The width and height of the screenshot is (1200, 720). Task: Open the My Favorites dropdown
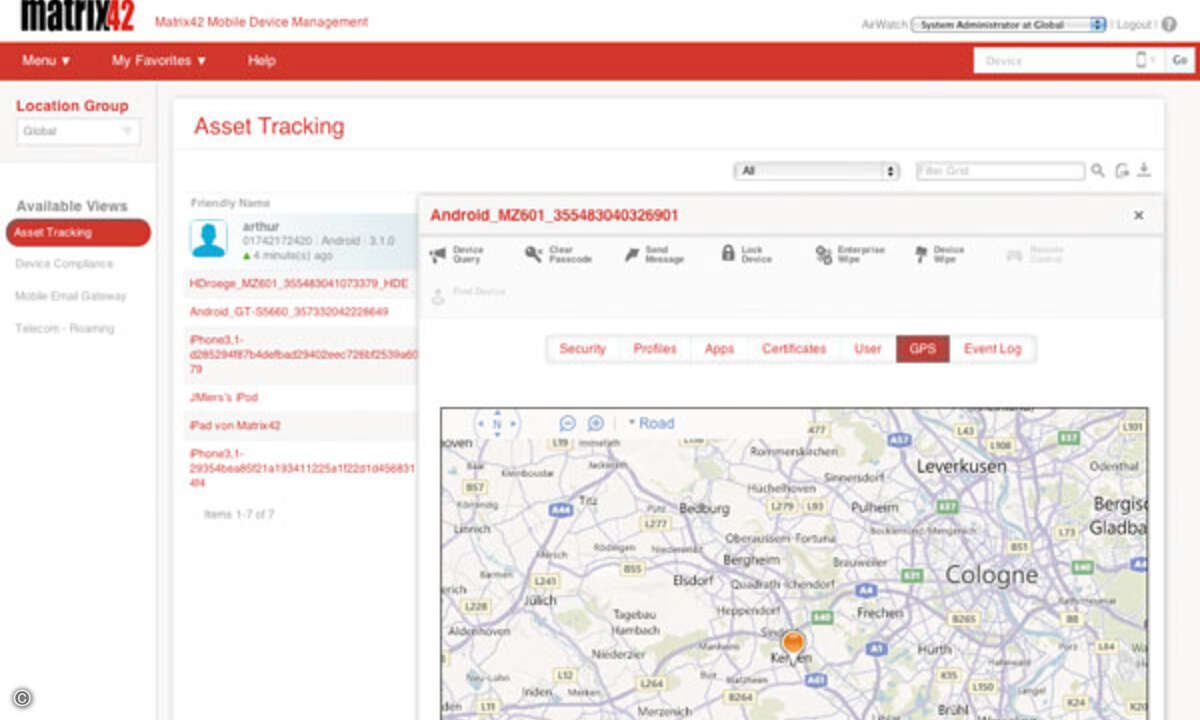click(159, 60)
